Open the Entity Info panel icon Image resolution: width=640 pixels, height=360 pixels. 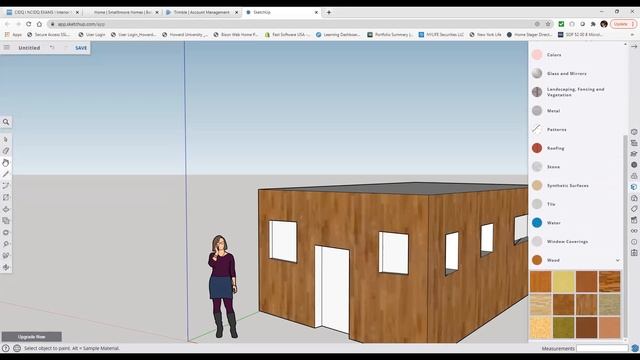point(634,132)
